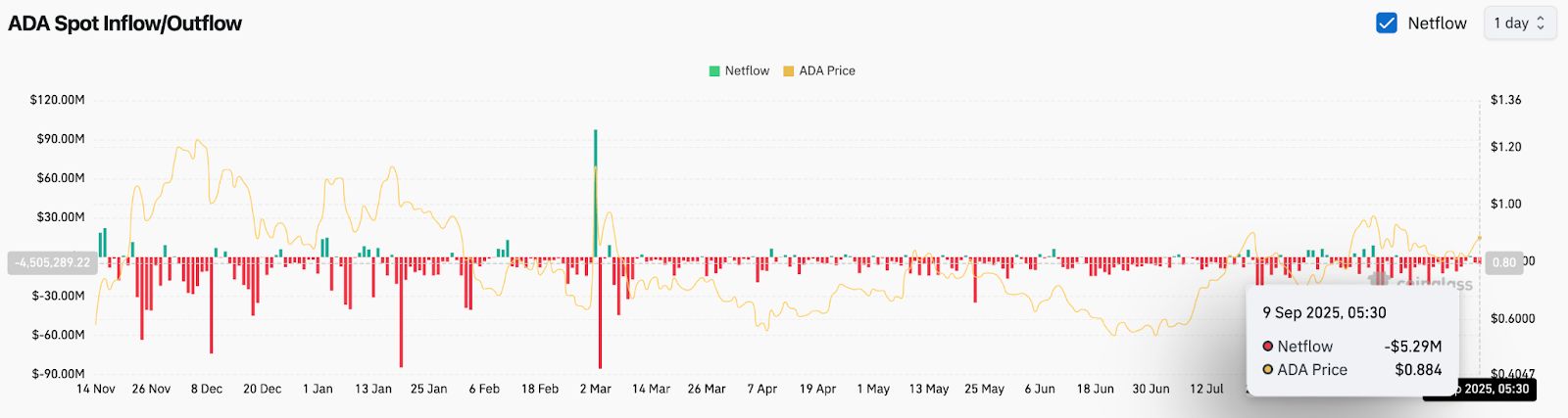Click the 14 Nov date label
This screenshot has height=418, width=1568.
click(x=96, y=389)
